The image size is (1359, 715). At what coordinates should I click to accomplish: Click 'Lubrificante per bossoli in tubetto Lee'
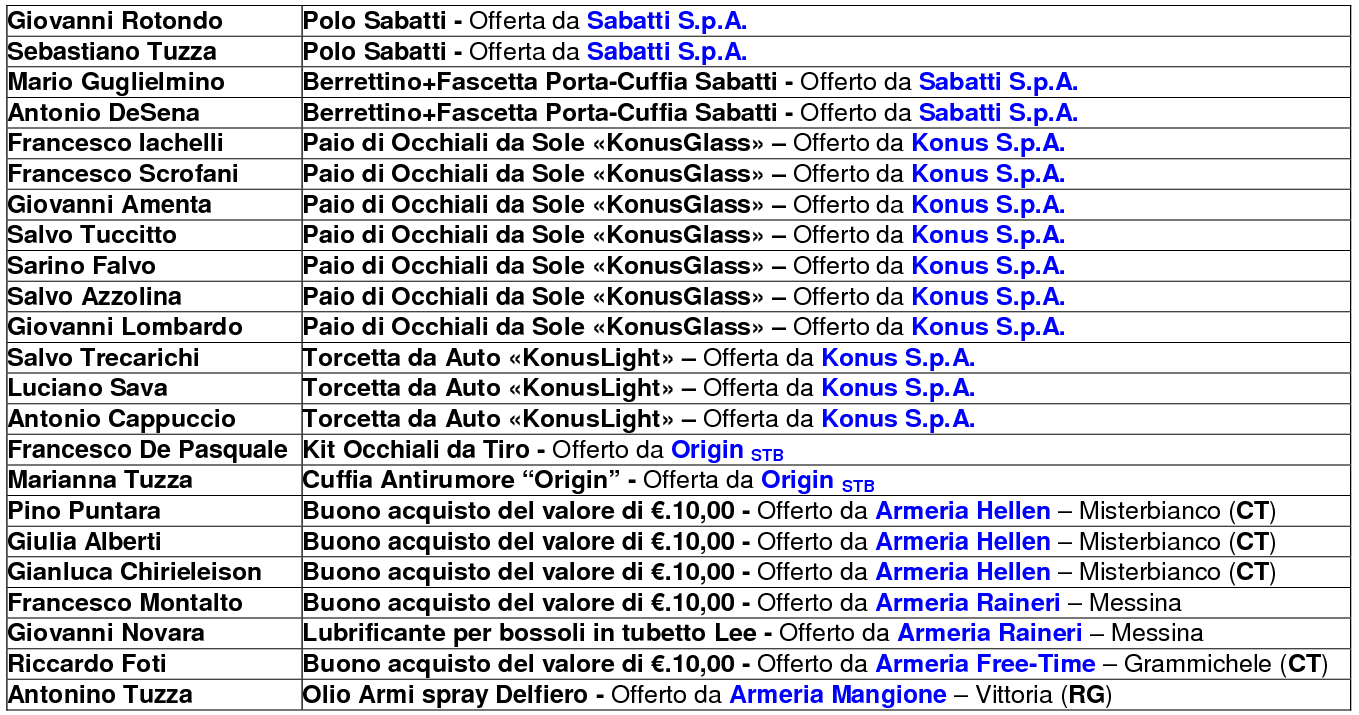click(529, 633)
